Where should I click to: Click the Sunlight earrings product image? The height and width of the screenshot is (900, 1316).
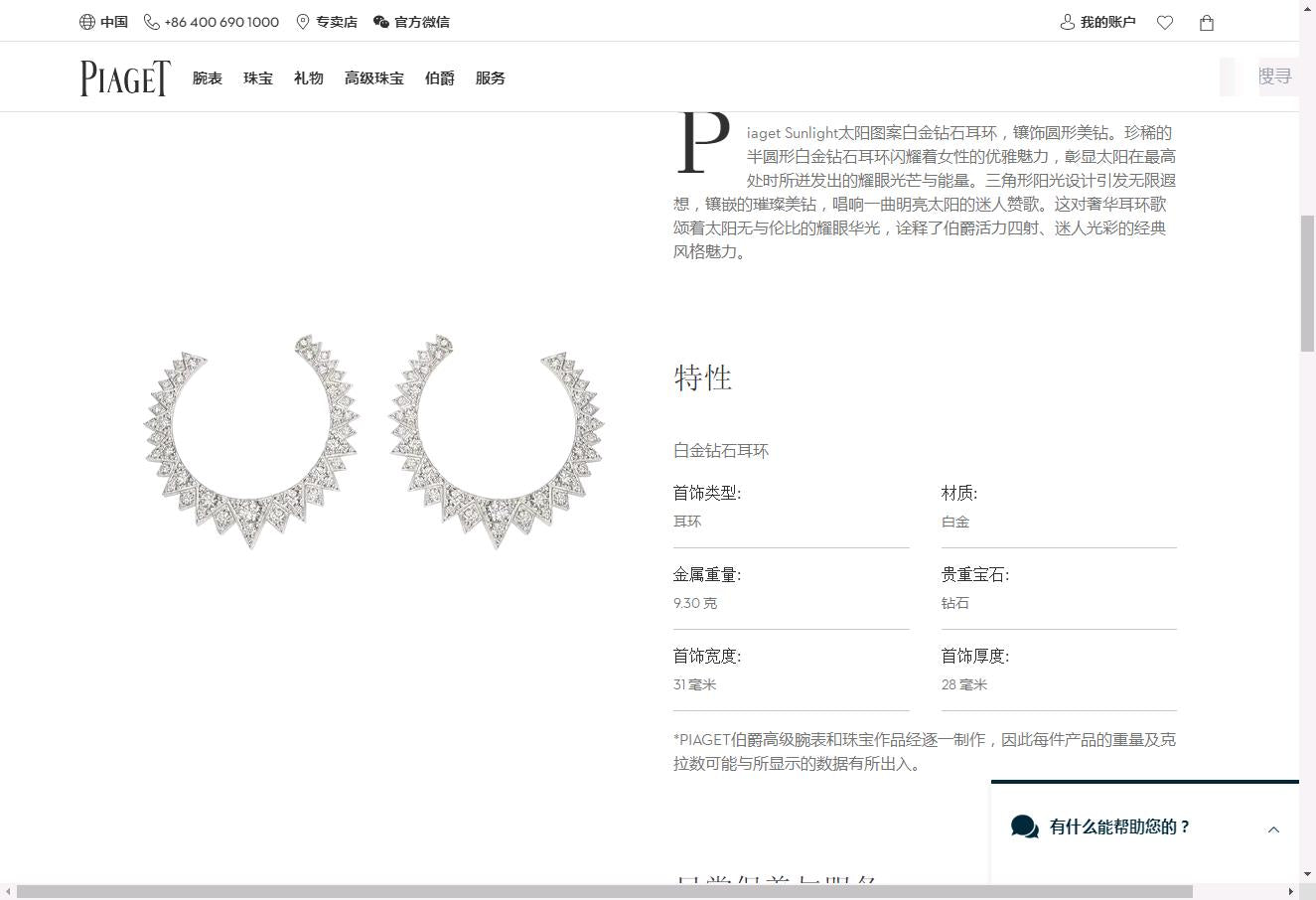(373, 441)
